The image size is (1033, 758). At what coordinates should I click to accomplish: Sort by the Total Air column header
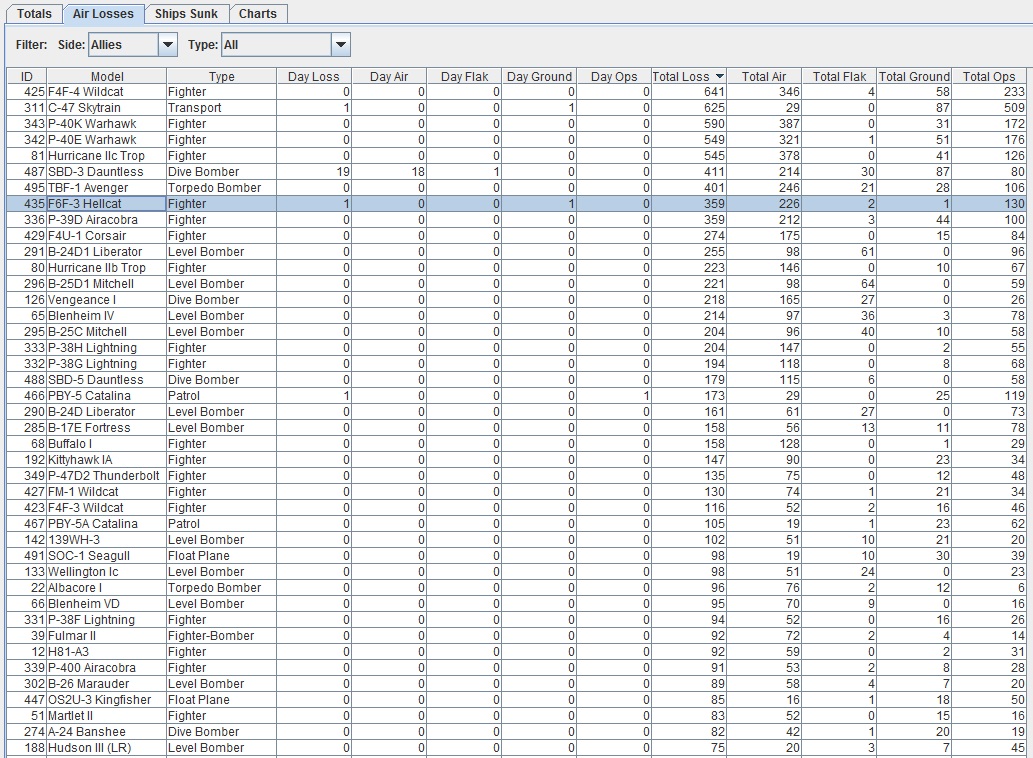point(764,76)
